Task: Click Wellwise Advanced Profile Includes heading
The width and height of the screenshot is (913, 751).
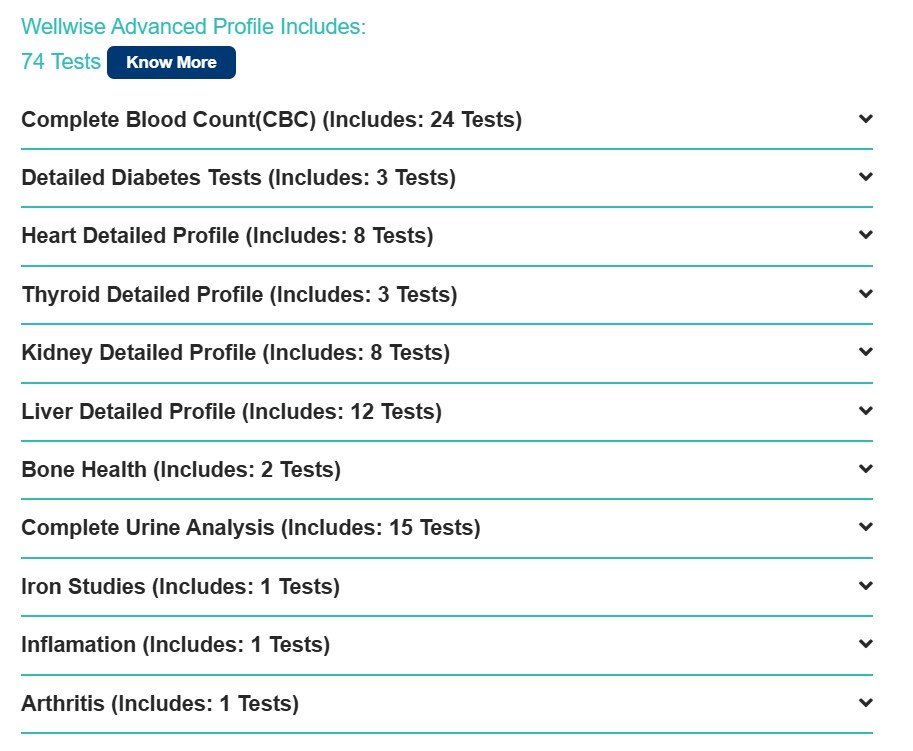Action: pyautogui.click(x=193, y=27)
